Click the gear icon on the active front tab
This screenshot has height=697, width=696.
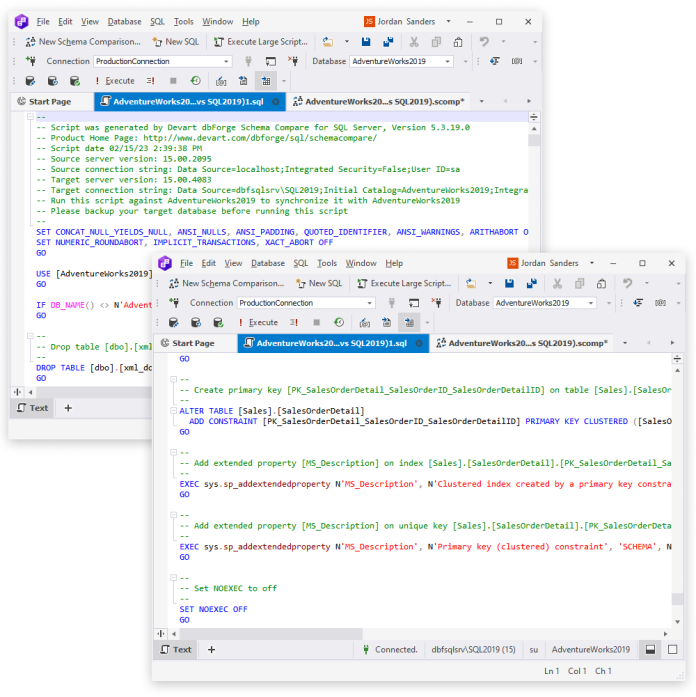pyautogui.click(x=420, y=343)
